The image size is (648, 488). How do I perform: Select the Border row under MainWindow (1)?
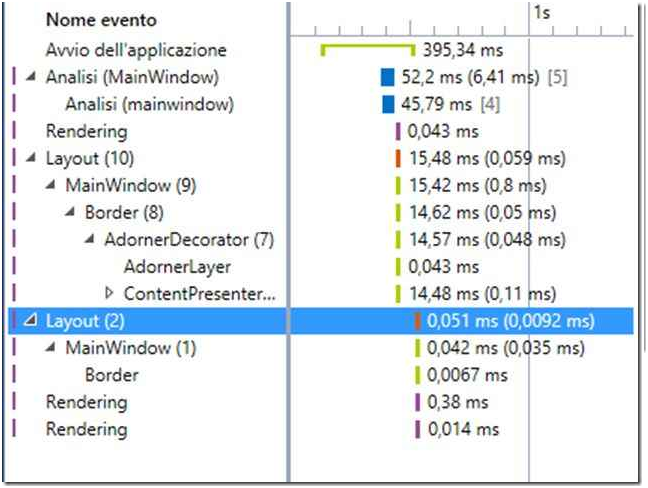[321, 375]
